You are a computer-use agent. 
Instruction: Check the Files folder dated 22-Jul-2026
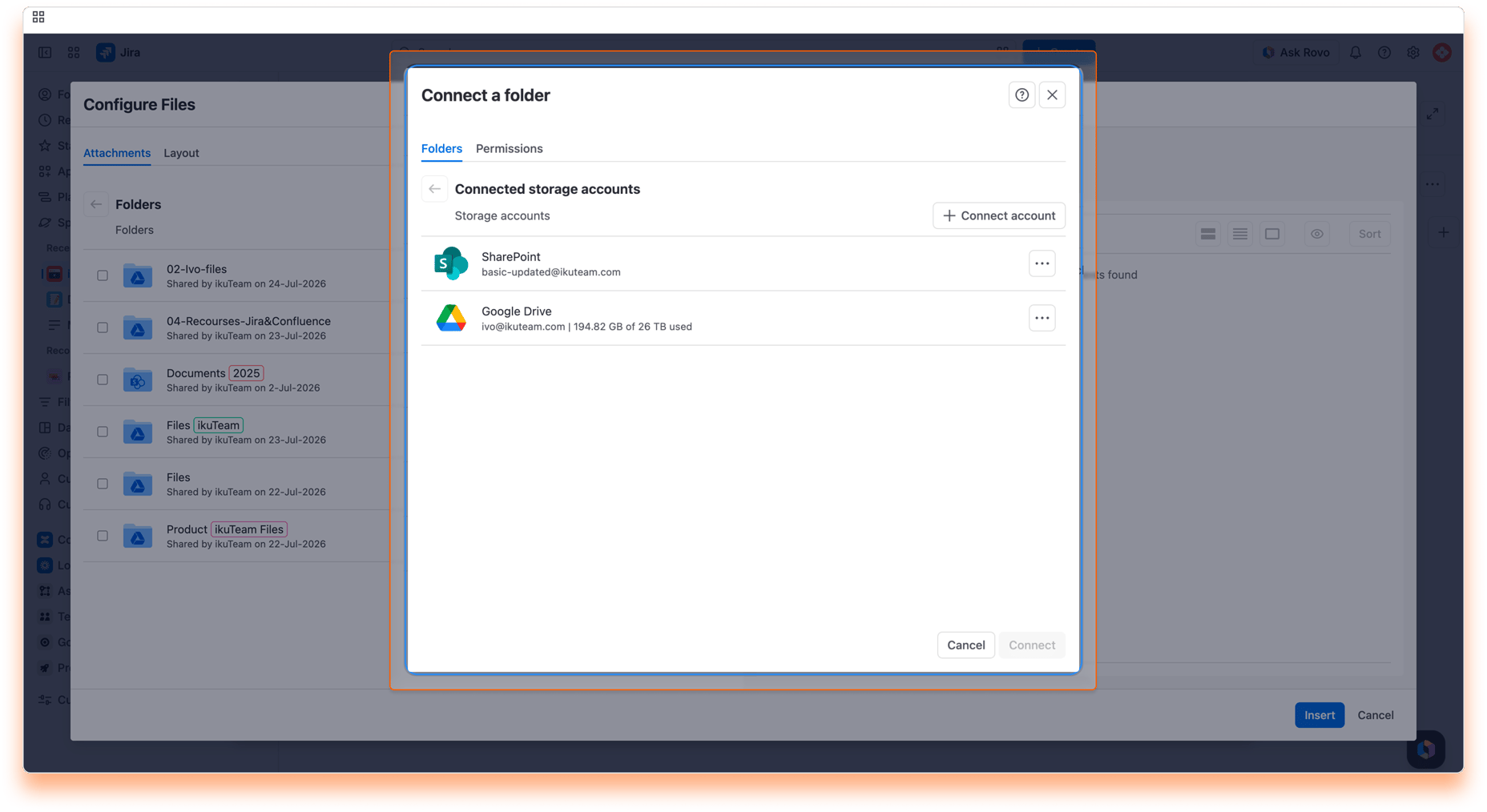[103, 484]
